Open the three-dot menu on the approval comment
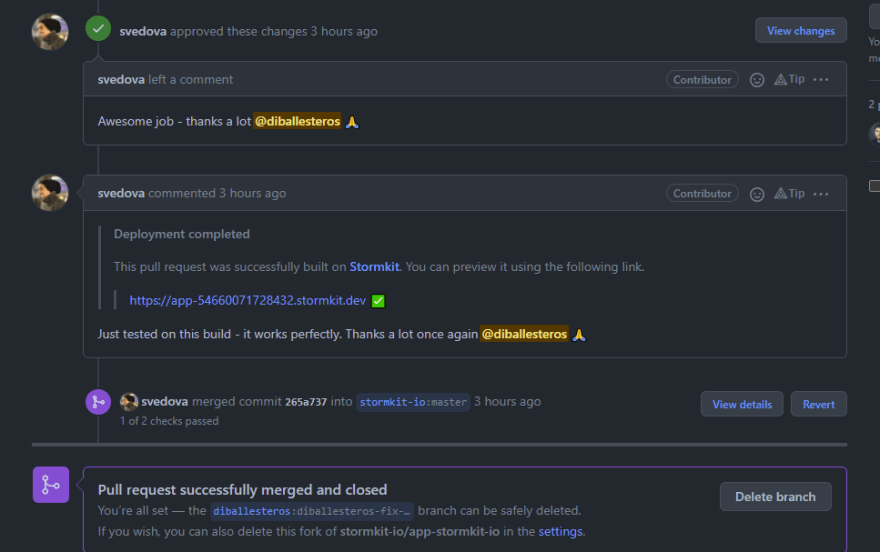This screenshot has height=552, width=880. click(x=821, y=80)
